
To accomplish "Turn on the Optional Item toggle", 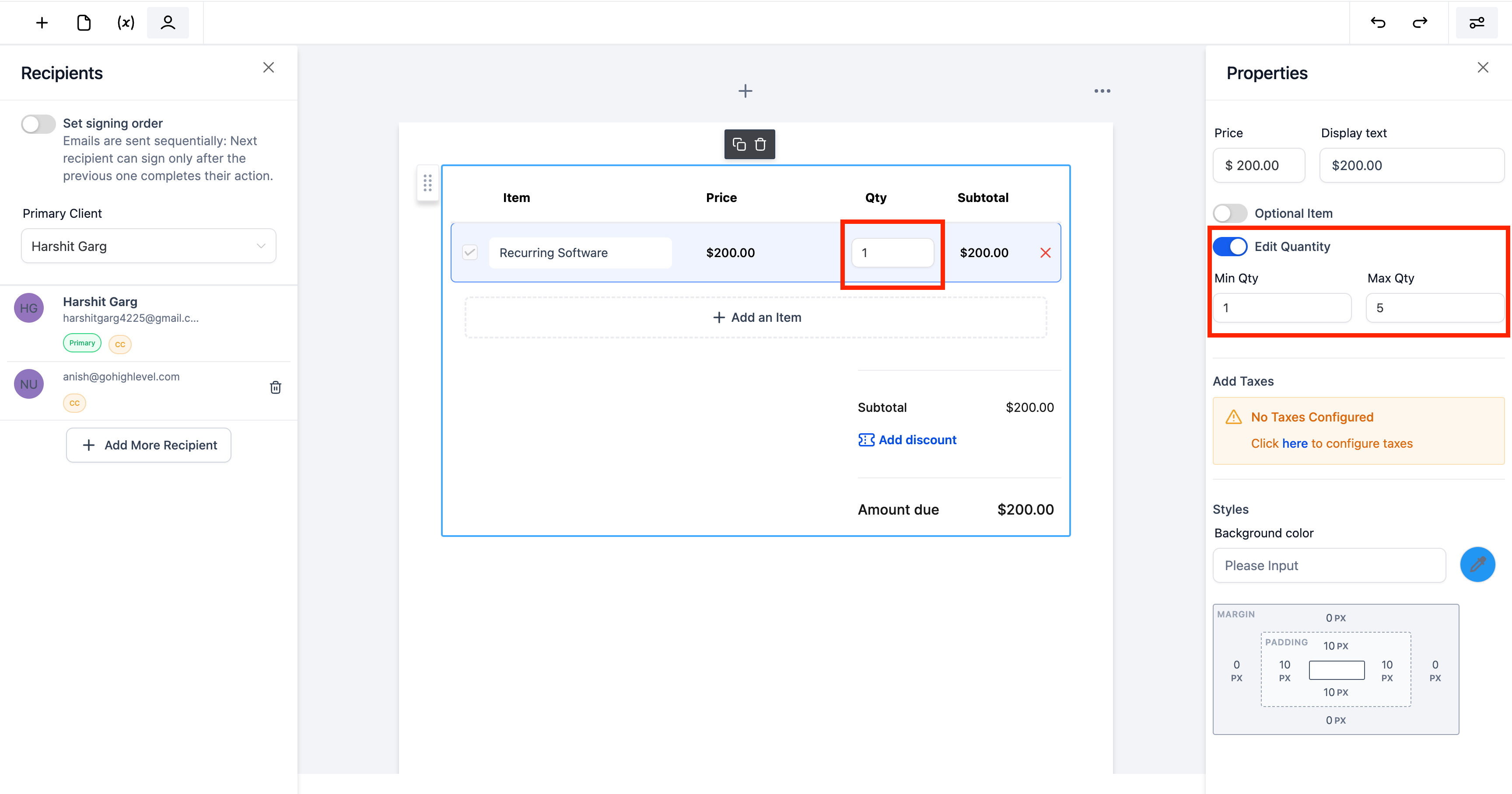I will point(1230,213).
